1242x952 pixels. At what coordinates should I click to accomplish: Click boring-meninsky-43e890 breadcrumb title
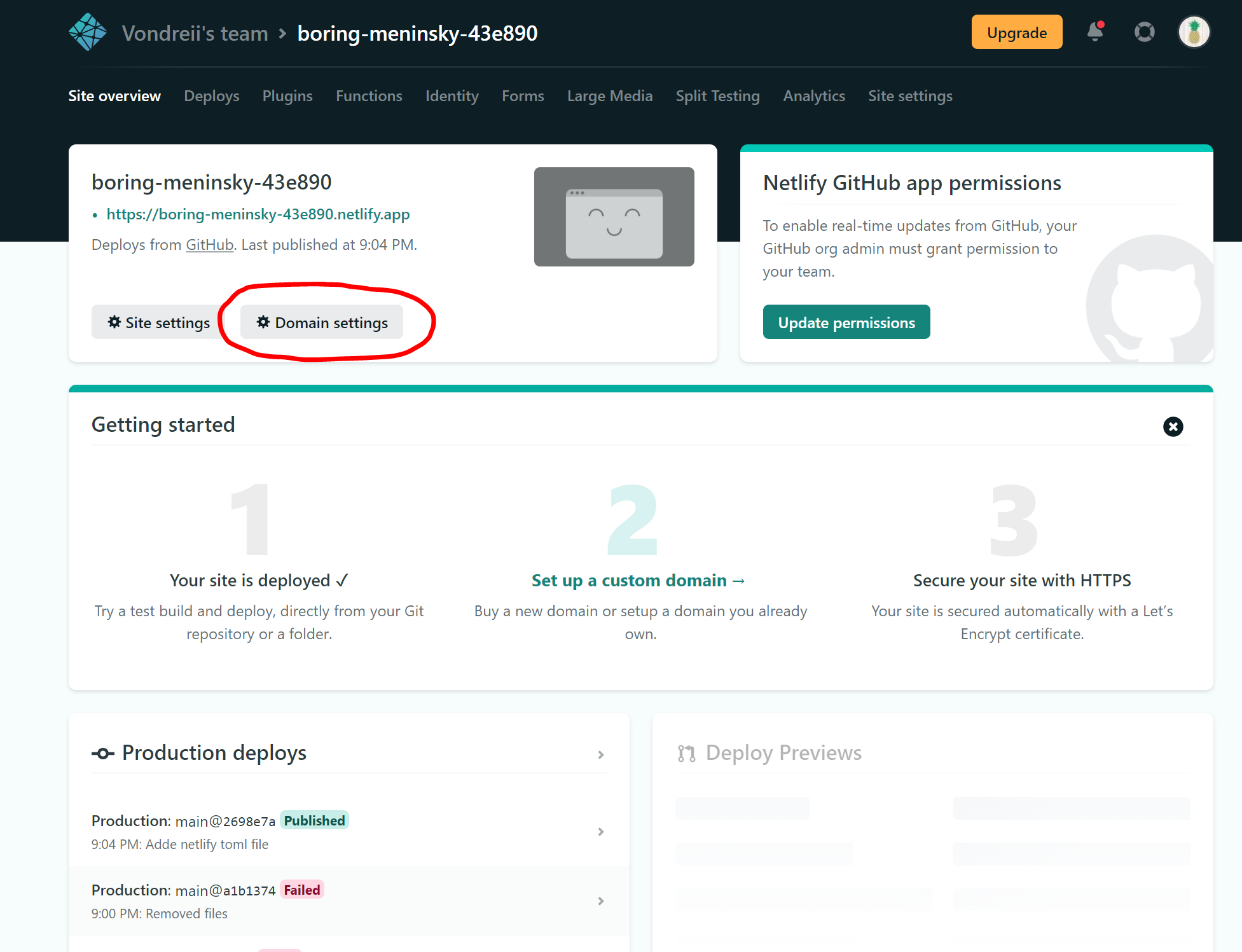coord(417,33)
